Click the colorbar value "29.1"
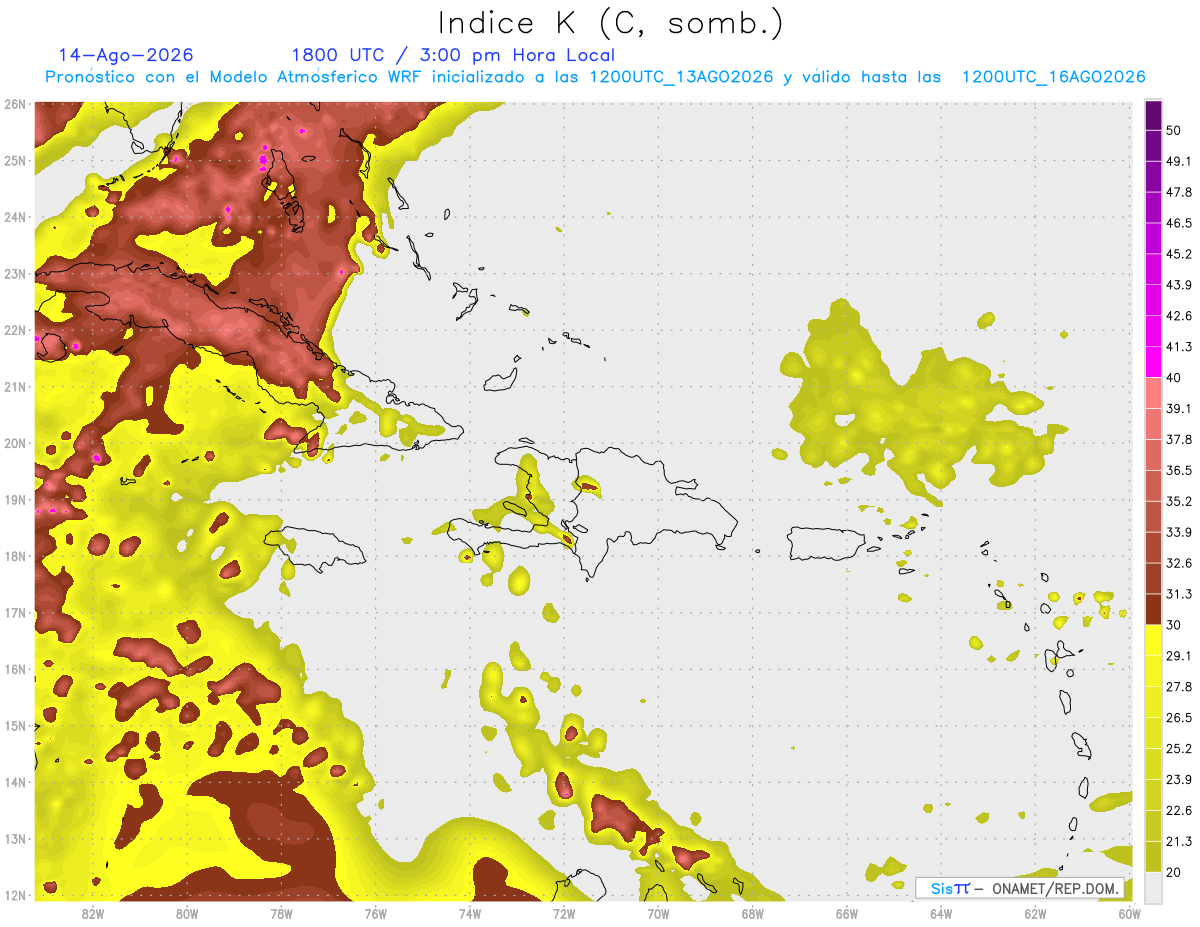The width and height of the screenshot is (1200, 927). click(1179, 656)
